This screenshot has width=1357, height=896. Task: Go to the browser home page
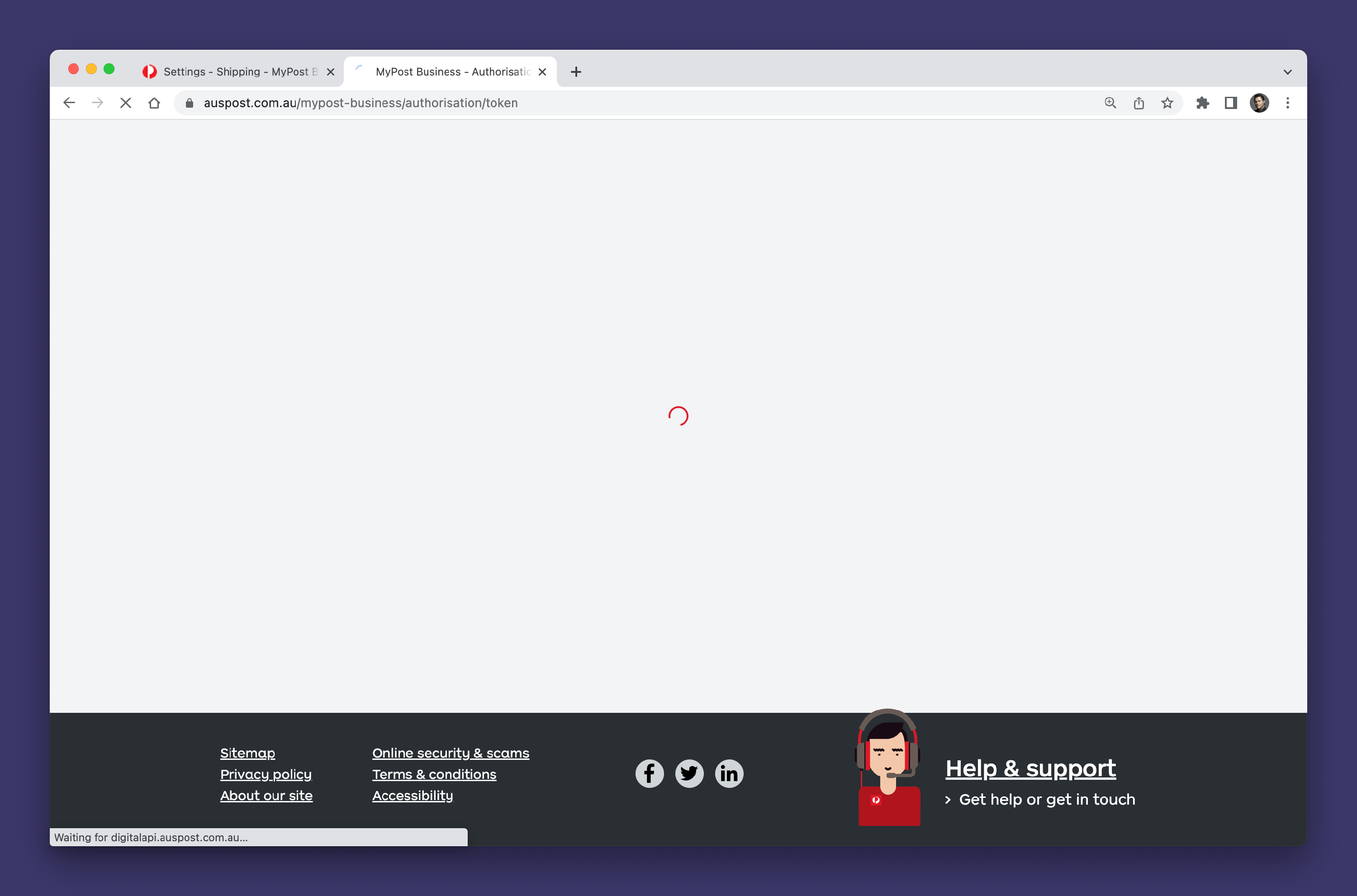click(154, 103)
